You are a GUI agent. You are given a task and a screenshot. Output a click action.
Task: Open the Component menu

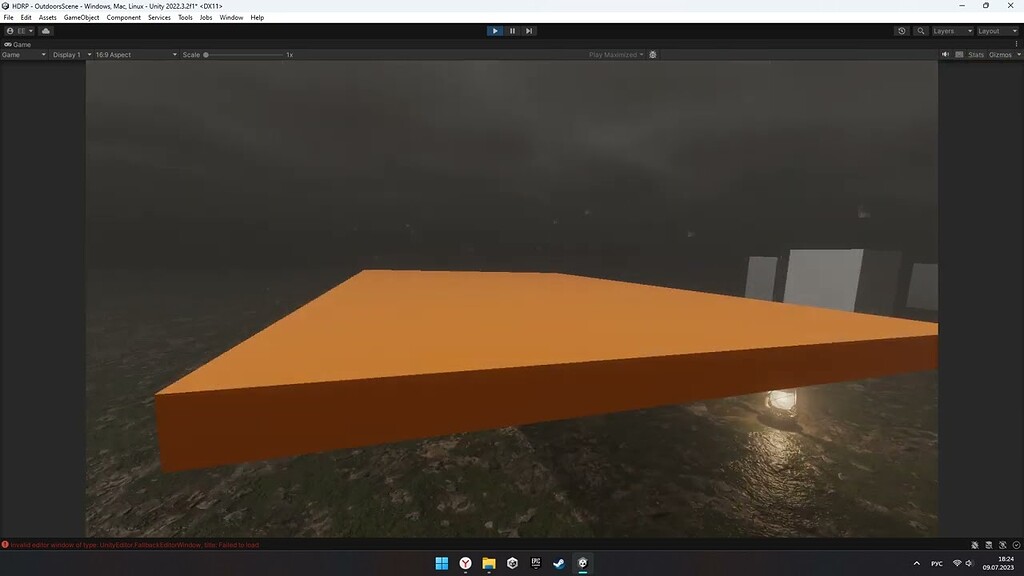pos(123,17)
